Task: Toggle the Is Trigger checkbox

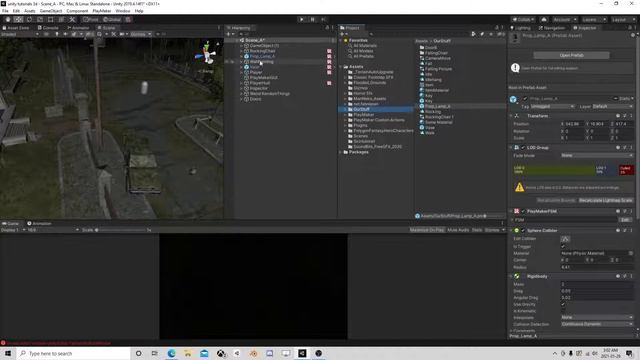Action: tap(563, 247)
